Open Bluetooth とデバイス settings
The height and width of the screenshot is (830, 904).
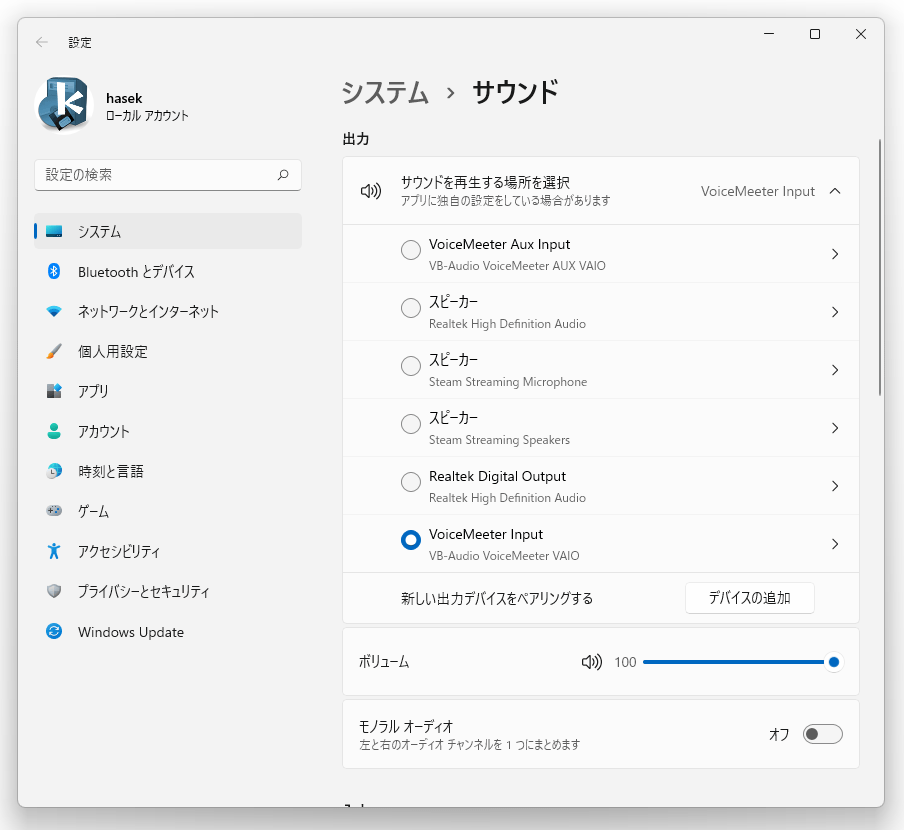(x=168, y=271)
